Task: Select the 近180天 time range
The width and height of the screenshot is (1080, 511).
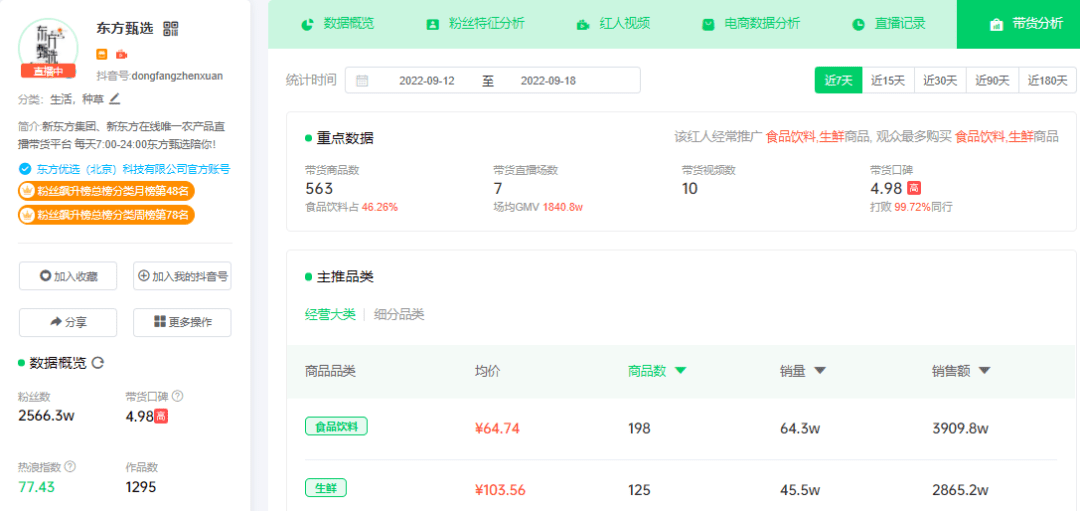Action: 1048,80
